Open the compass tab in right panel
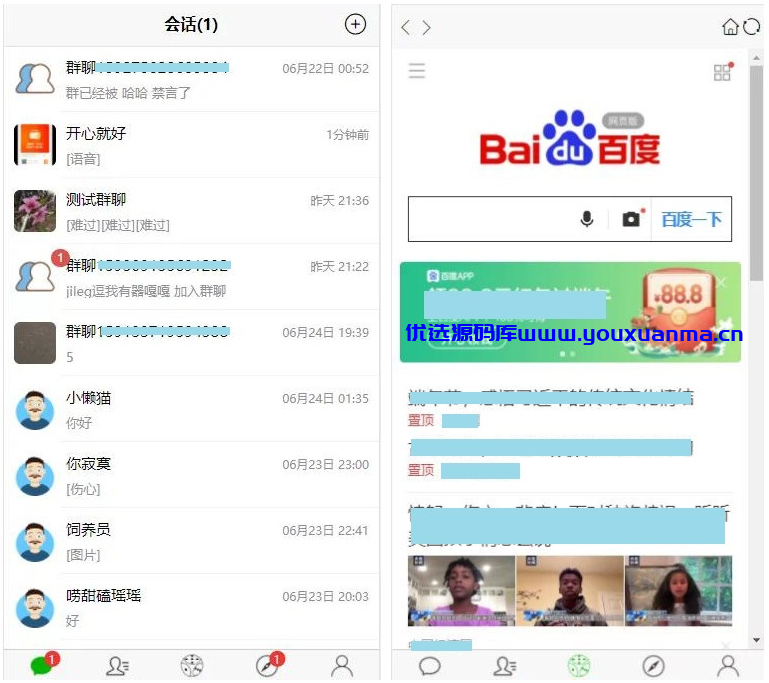 coord(653,666)
